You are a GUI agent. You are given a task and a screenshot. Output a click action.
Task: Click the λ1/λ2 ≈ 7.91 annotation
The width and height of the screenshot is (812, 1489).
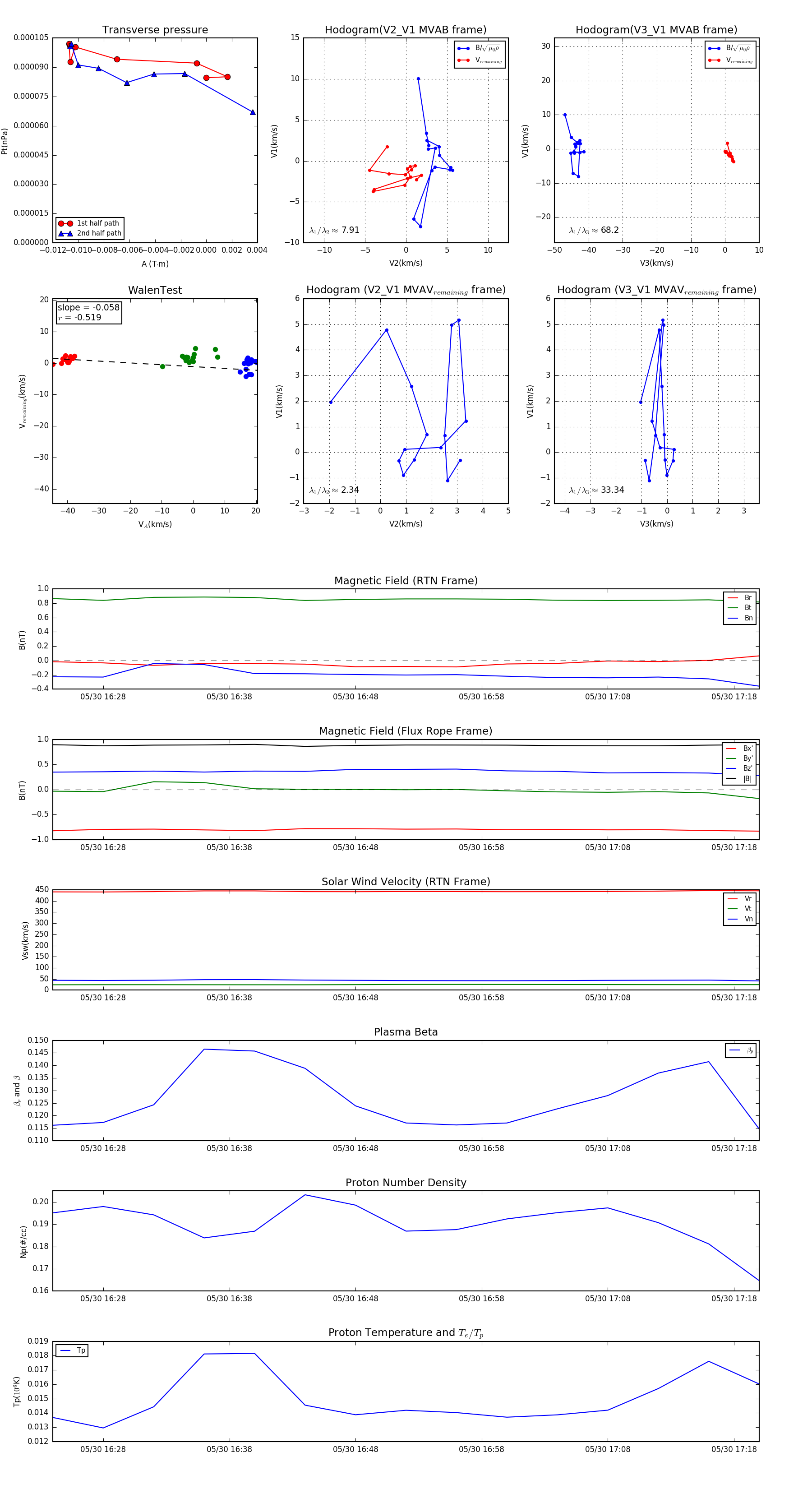[x=334, y=230]
